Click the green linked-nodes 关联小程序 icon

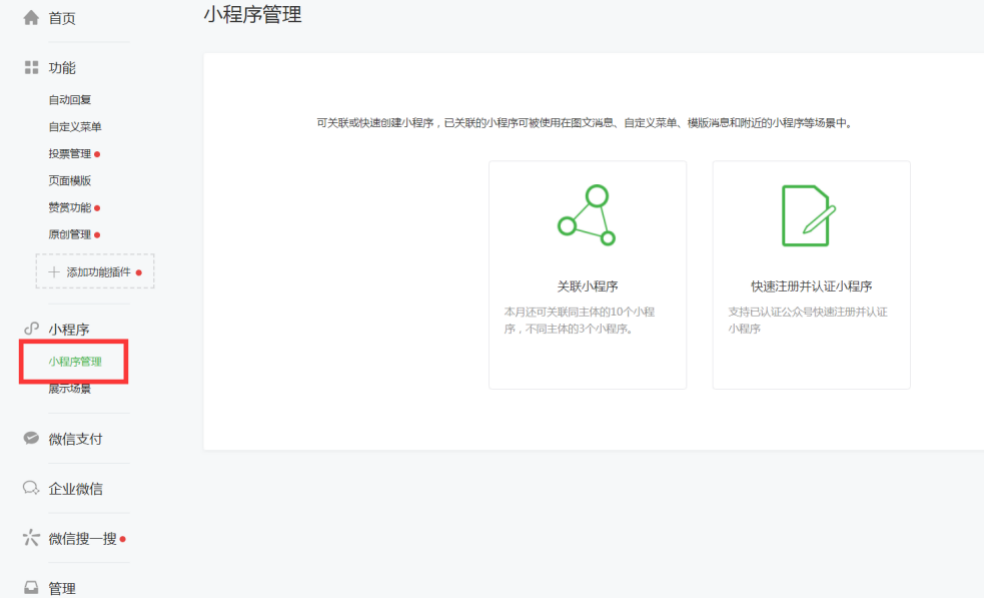pyautogui.click(x=587, y=215)
